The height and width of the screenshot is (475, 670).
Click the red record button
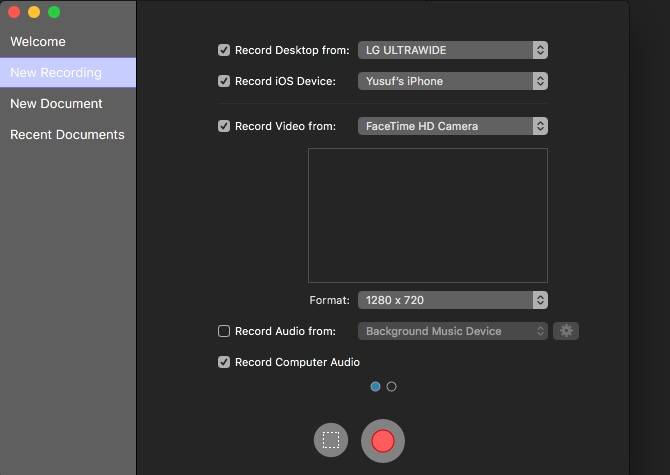[383, 440]
